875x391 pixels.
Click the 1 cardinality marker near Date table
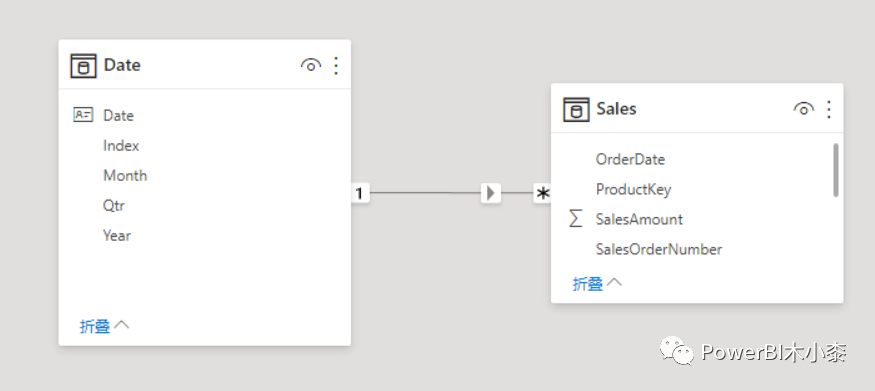(x=360, y=194)
